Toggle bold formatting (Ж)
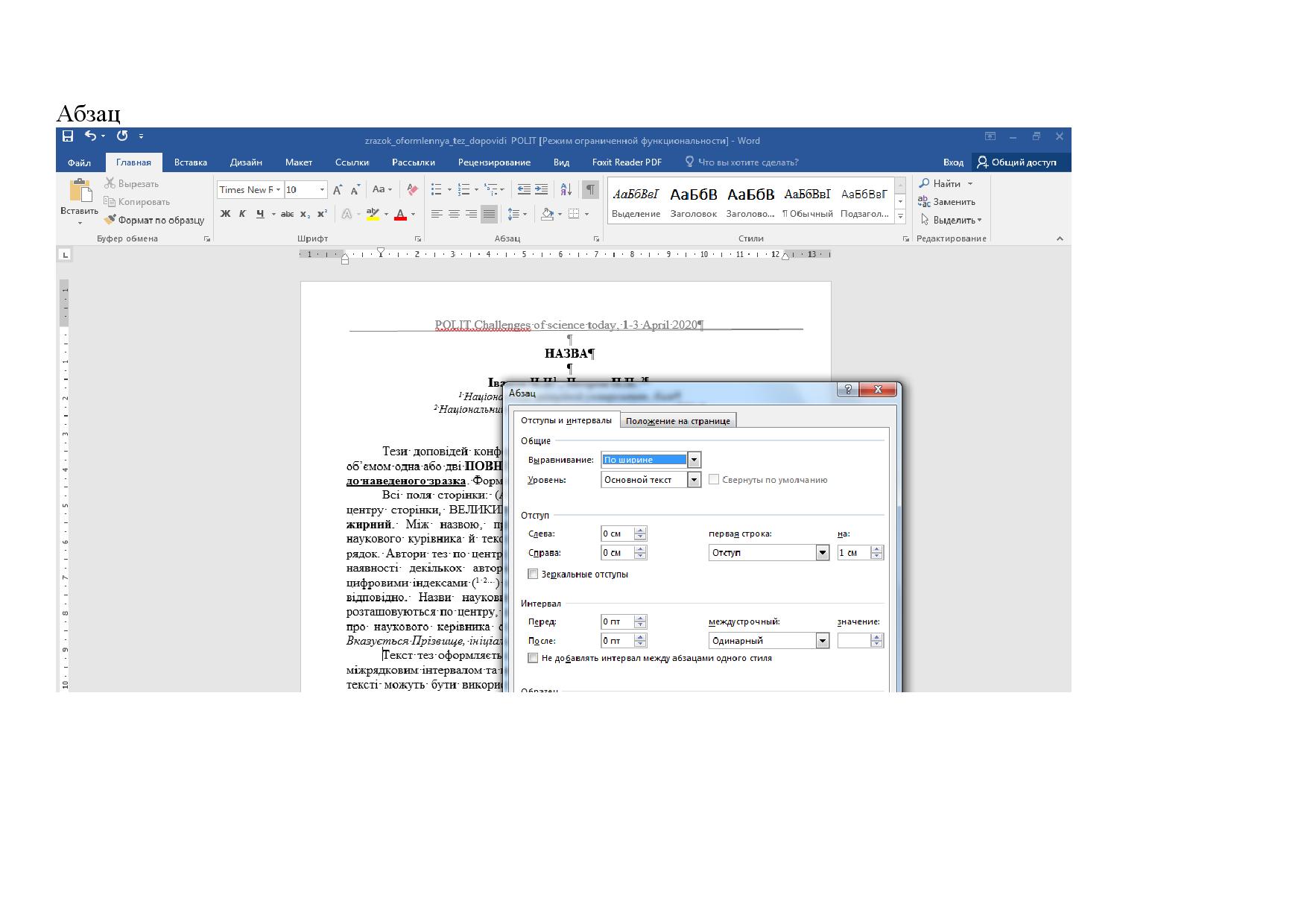This screenshot has width=1307, height=924. 225,214
